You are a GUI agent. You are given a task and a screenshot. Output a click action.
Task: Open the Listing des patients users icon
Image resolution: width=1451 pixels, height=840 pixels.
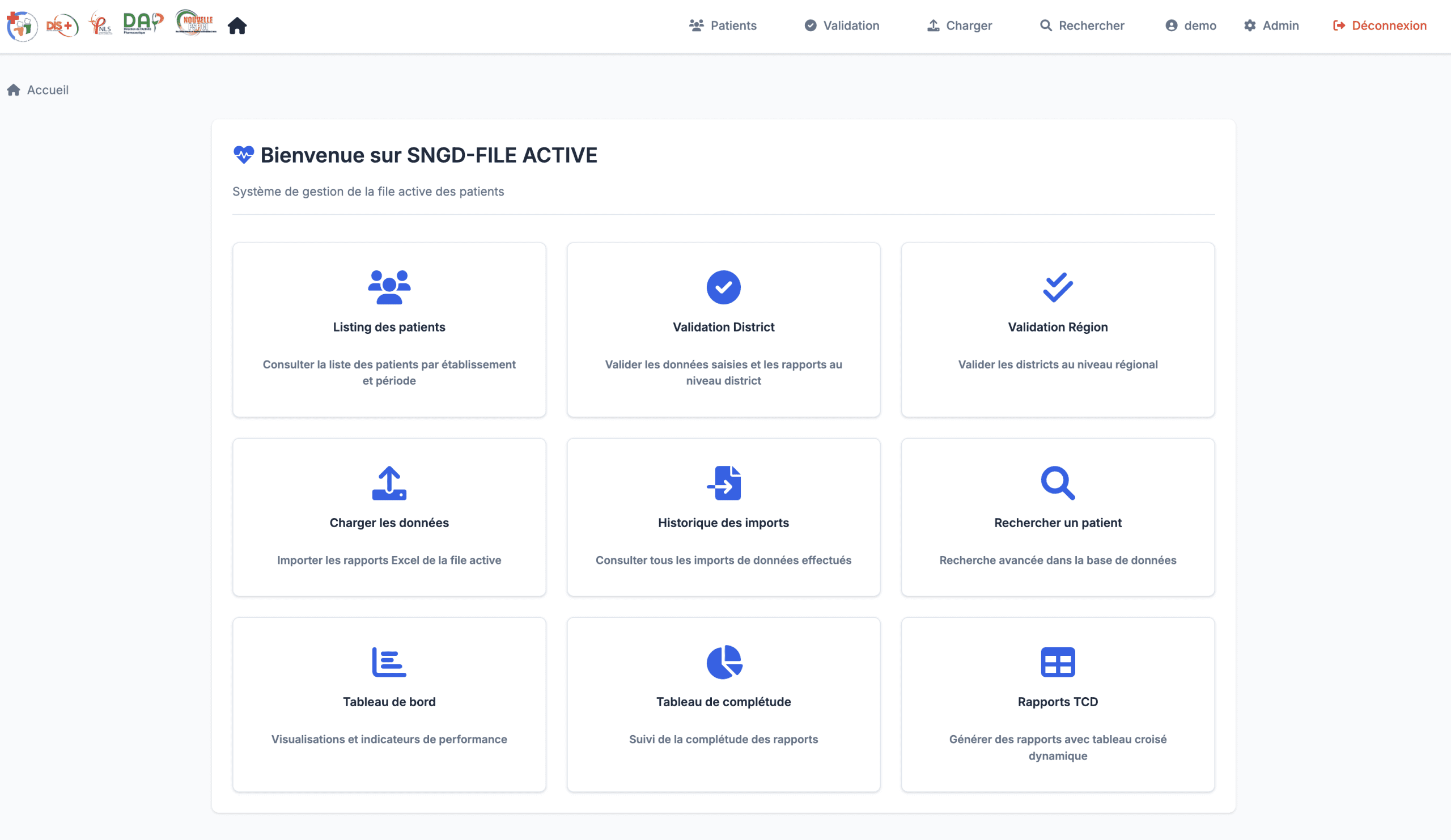tap(389, 287)
